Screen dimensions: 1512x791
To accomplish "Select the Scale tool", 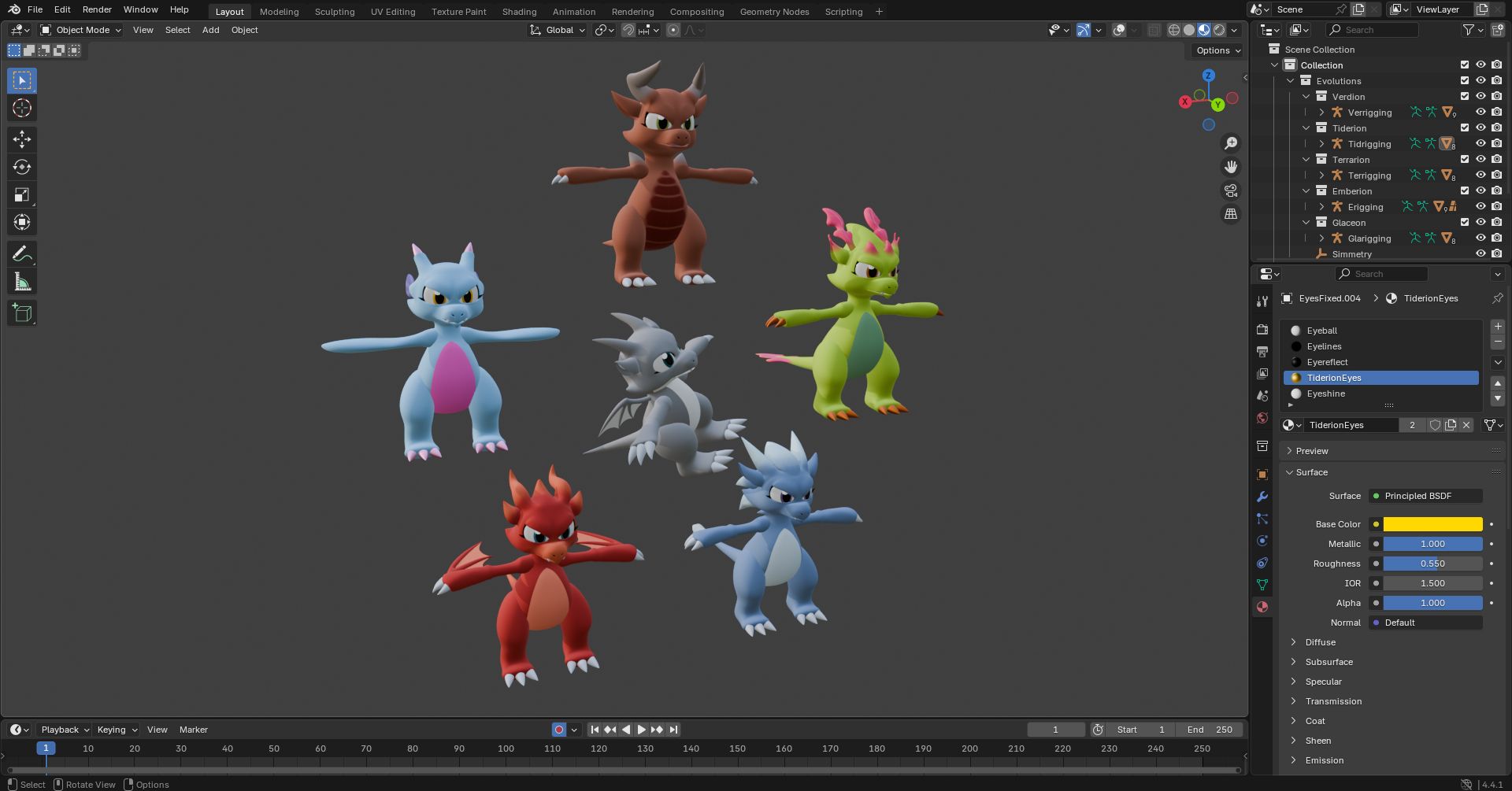I will [22, 194].
